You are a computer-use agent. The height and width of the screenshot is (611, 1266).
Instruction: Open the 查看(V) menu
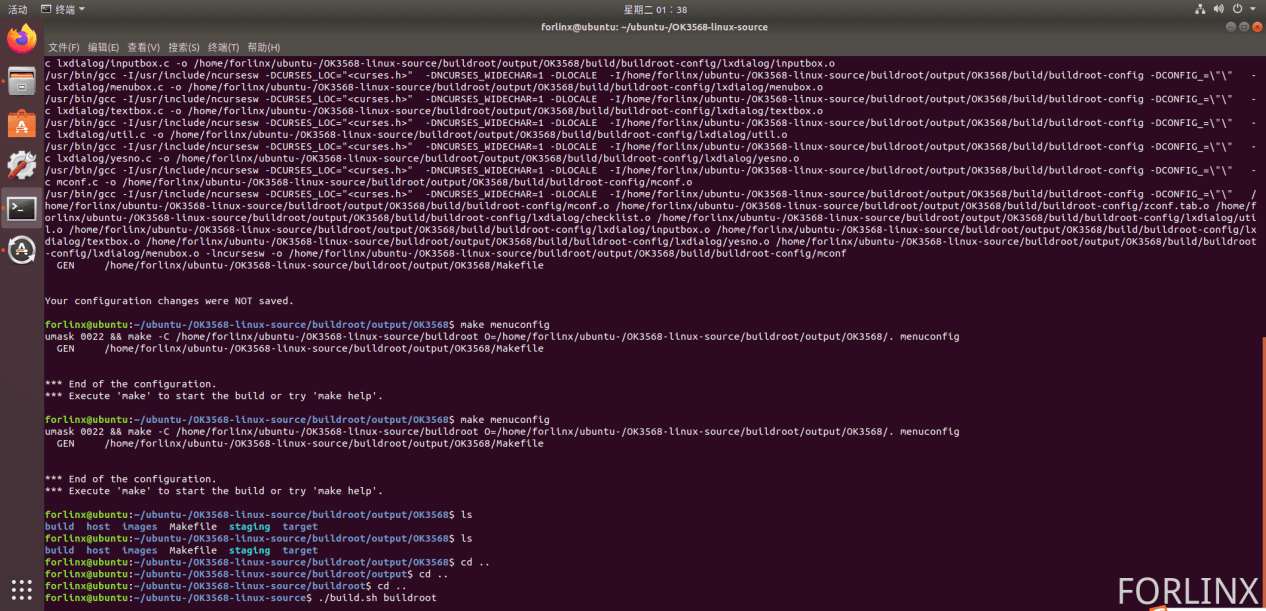(x=143, y=47)
